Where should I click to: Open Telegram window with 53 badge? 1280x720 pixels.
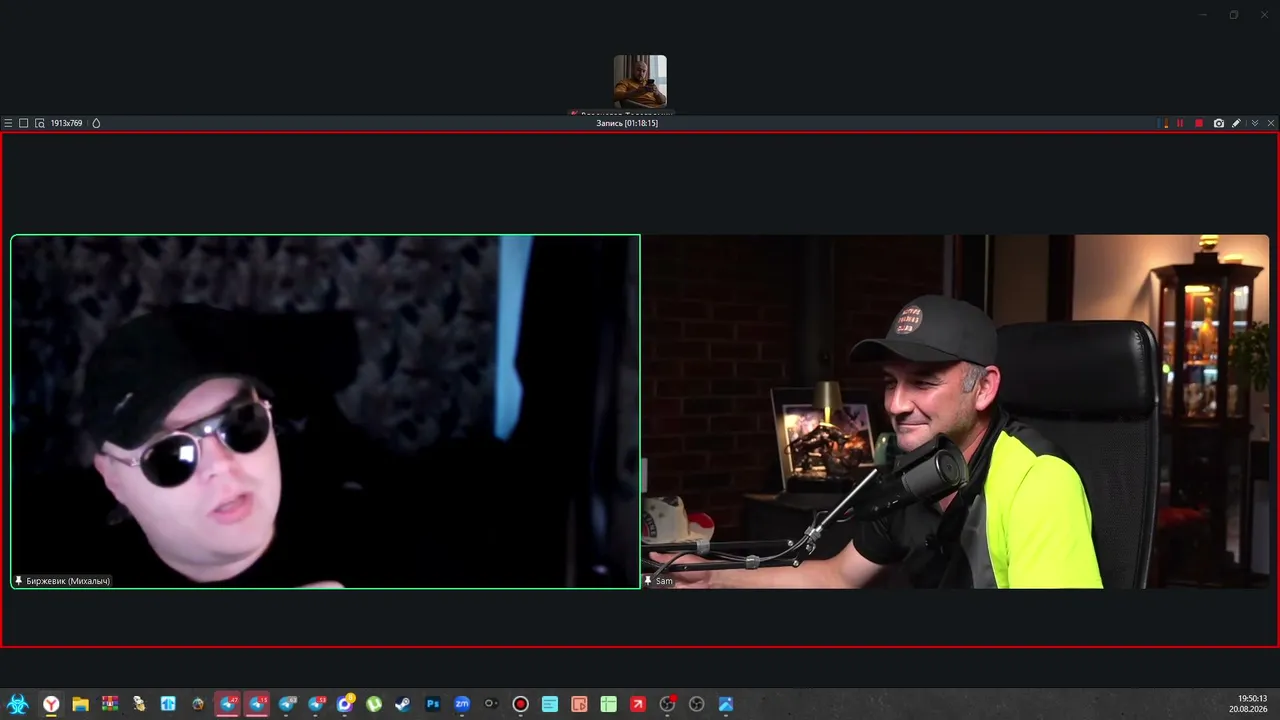point(316,704)
